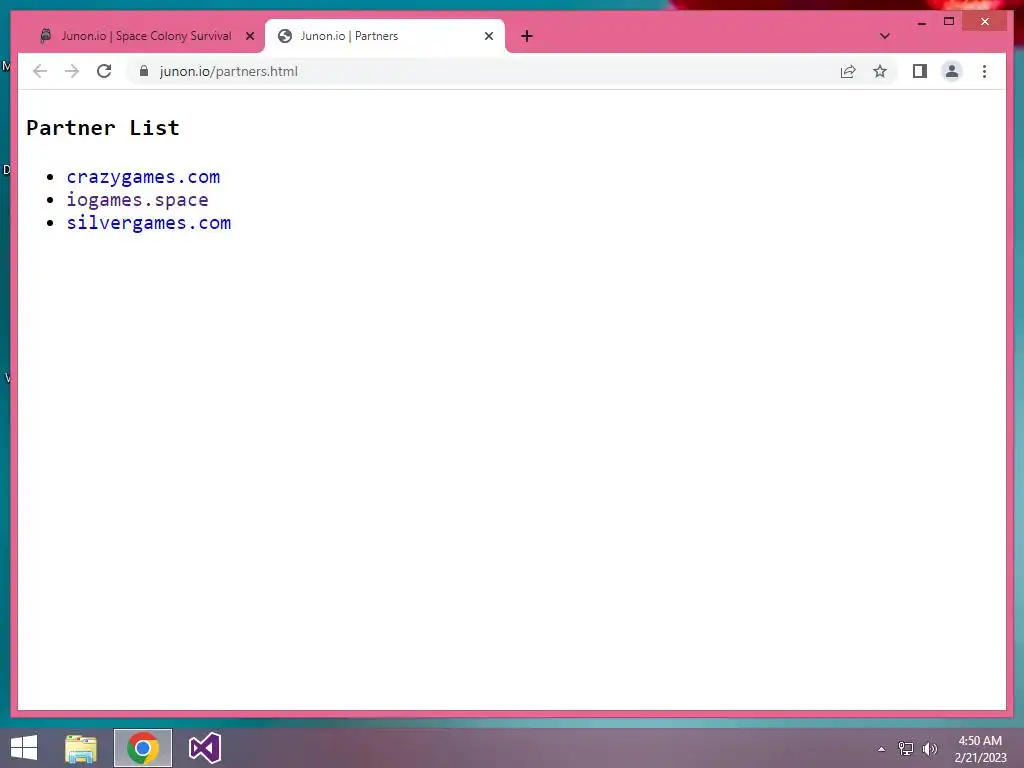The image size is (1024, 768).
Task: Click the "Partner List" heading text
Action: [x=103, y=128]
